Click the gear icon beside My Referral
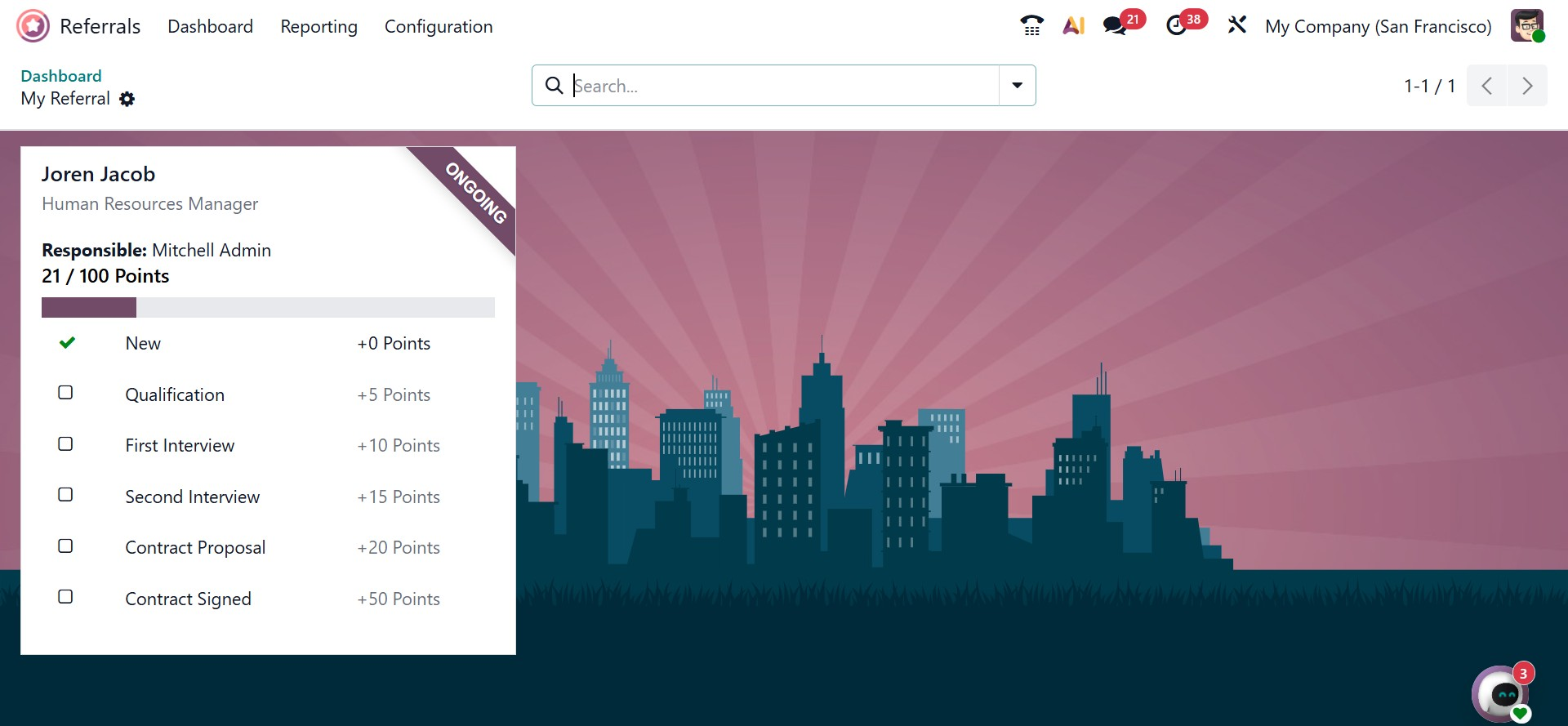 (x=127, y=99)
